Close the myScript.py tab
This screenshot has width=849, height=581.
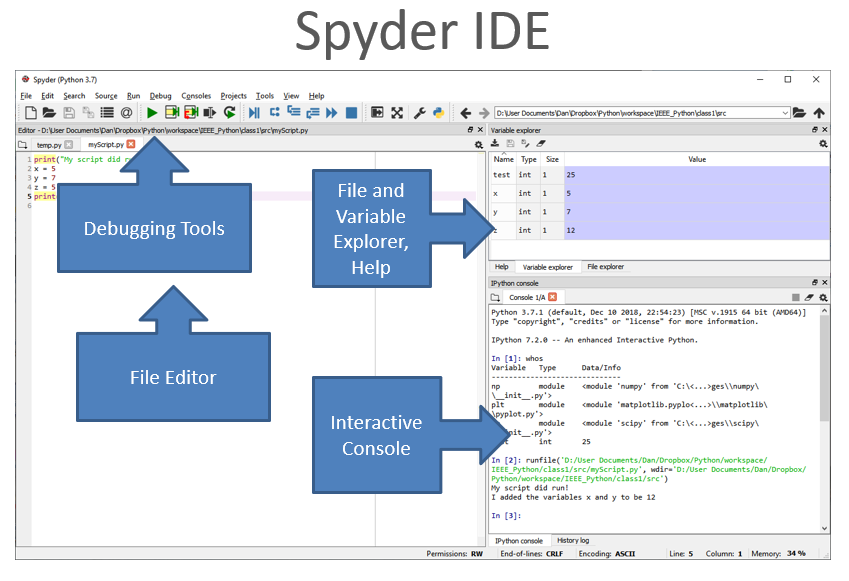(131, 144)
